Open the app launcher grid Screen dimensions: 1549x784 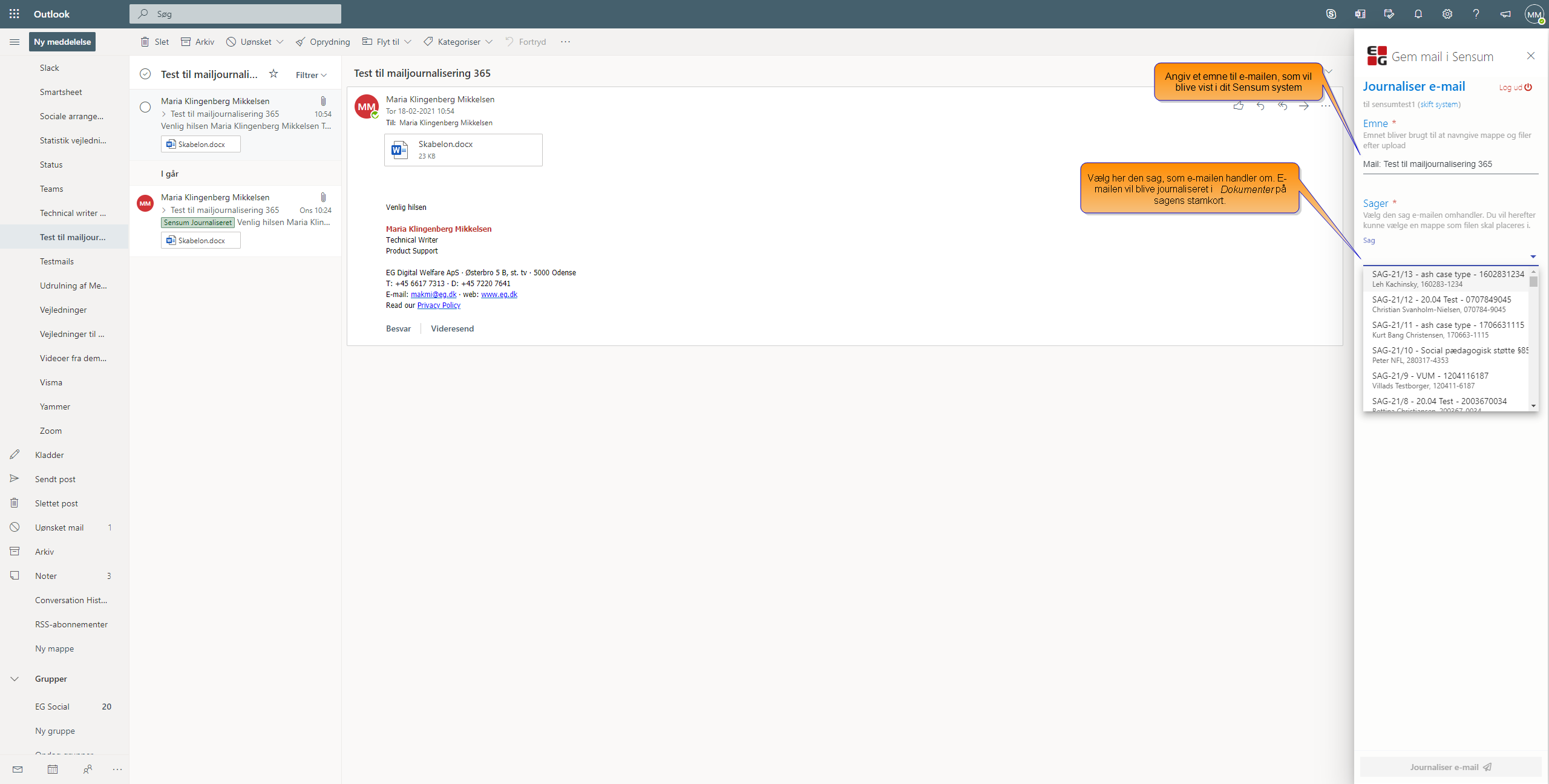[15, 14]
